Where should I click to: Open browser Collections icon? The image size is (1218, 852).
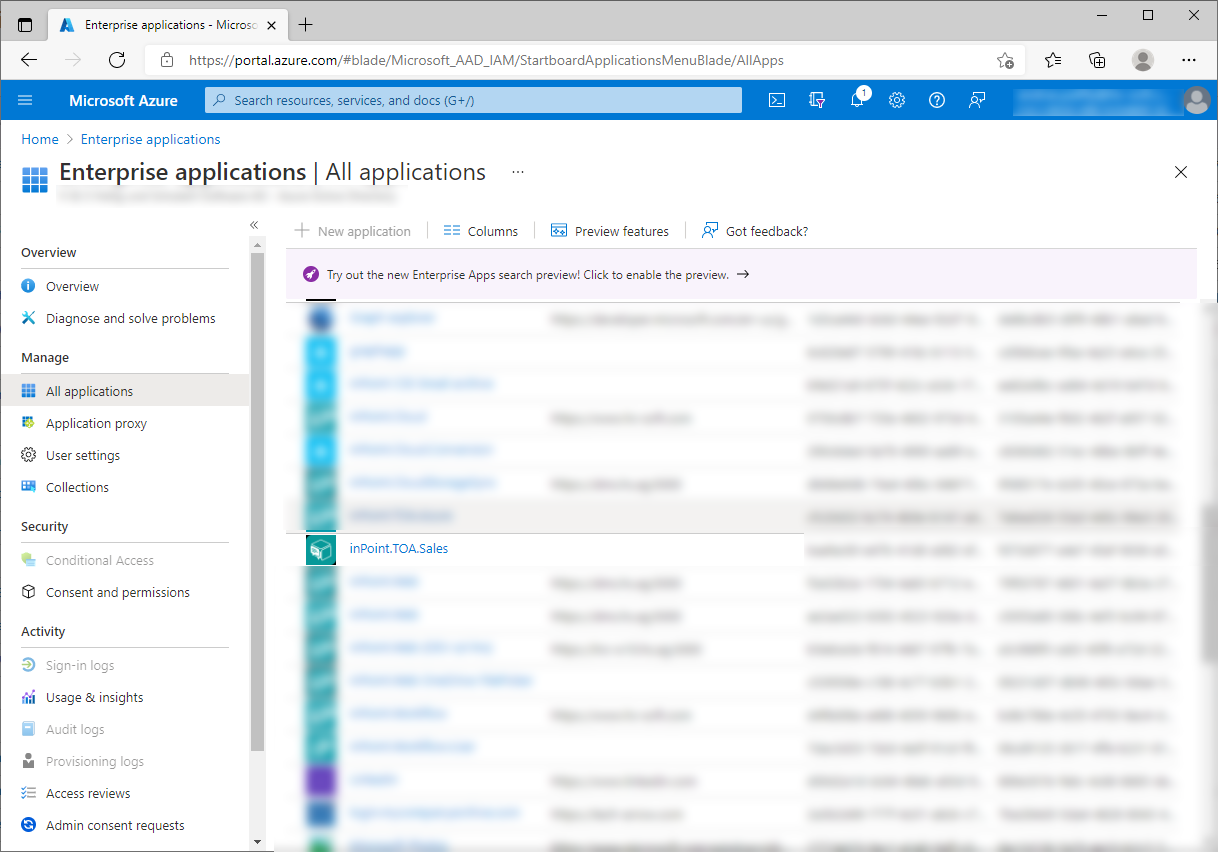pyautogui.click(x=1097, y=60)
